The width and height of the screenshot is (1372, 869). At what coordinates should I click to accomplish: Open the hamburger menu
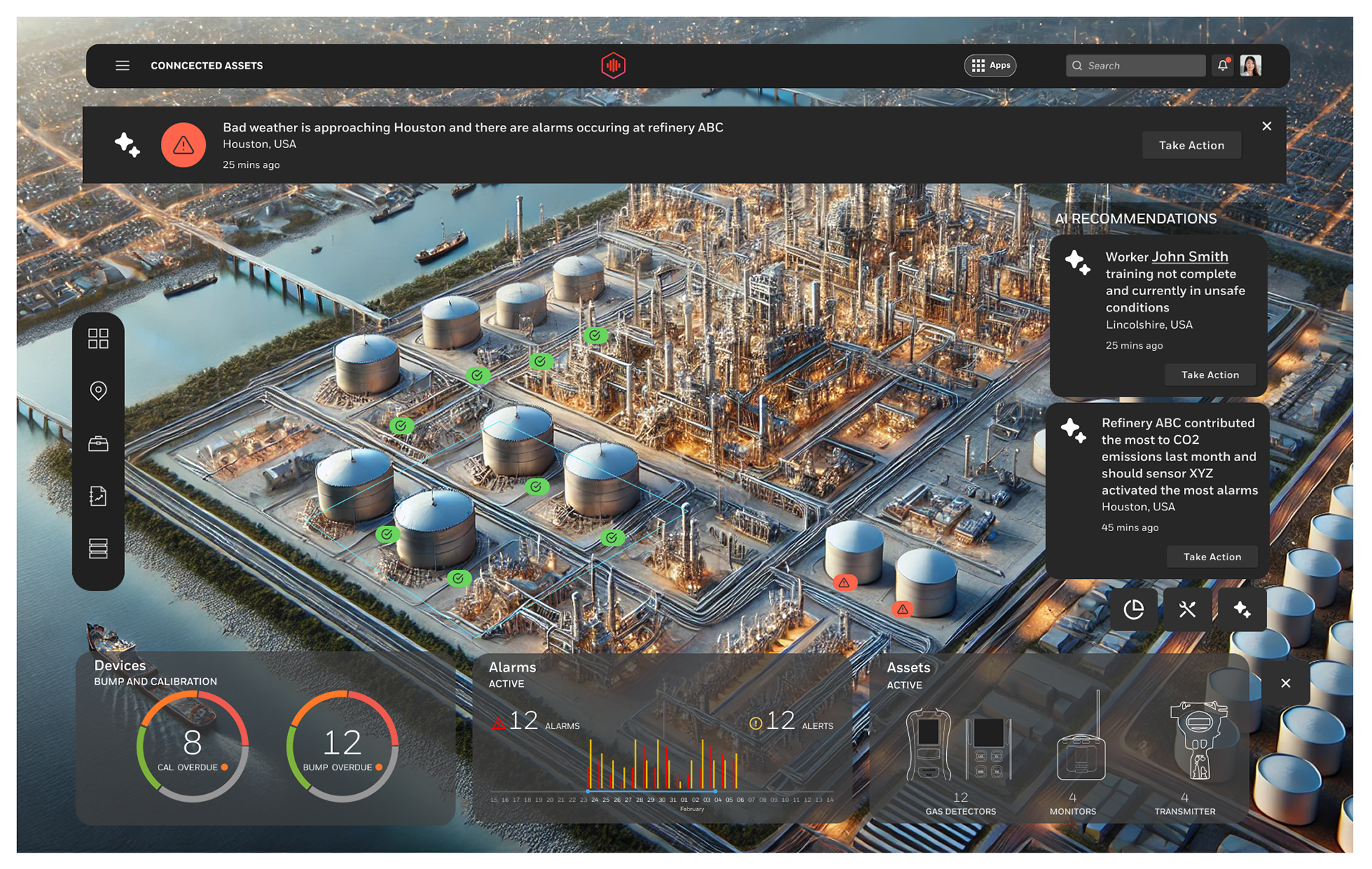click(x=122, y=66)
